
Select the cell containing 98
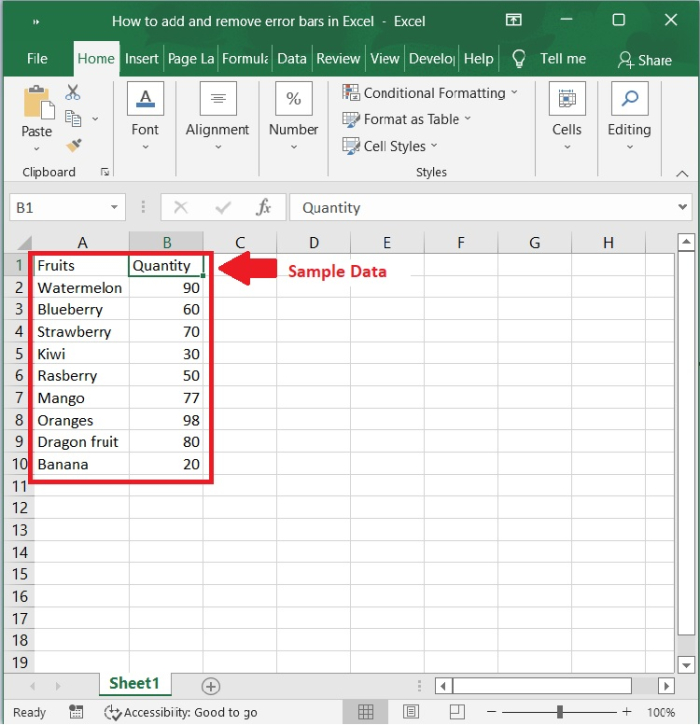click(166, 420)
